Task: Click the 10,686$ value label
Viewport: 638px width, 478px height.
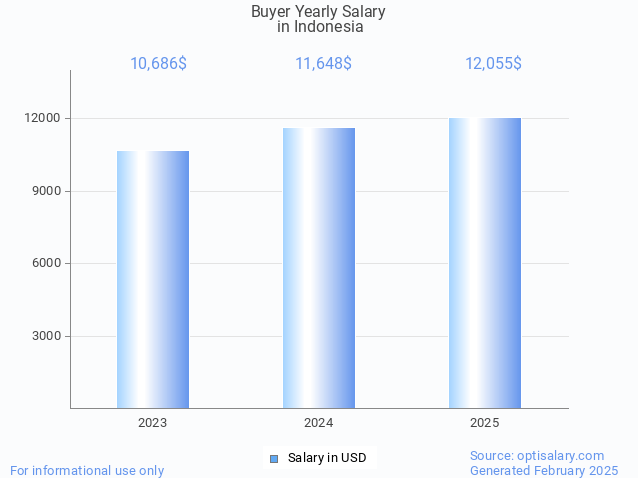Action: (x=158, y=63)
